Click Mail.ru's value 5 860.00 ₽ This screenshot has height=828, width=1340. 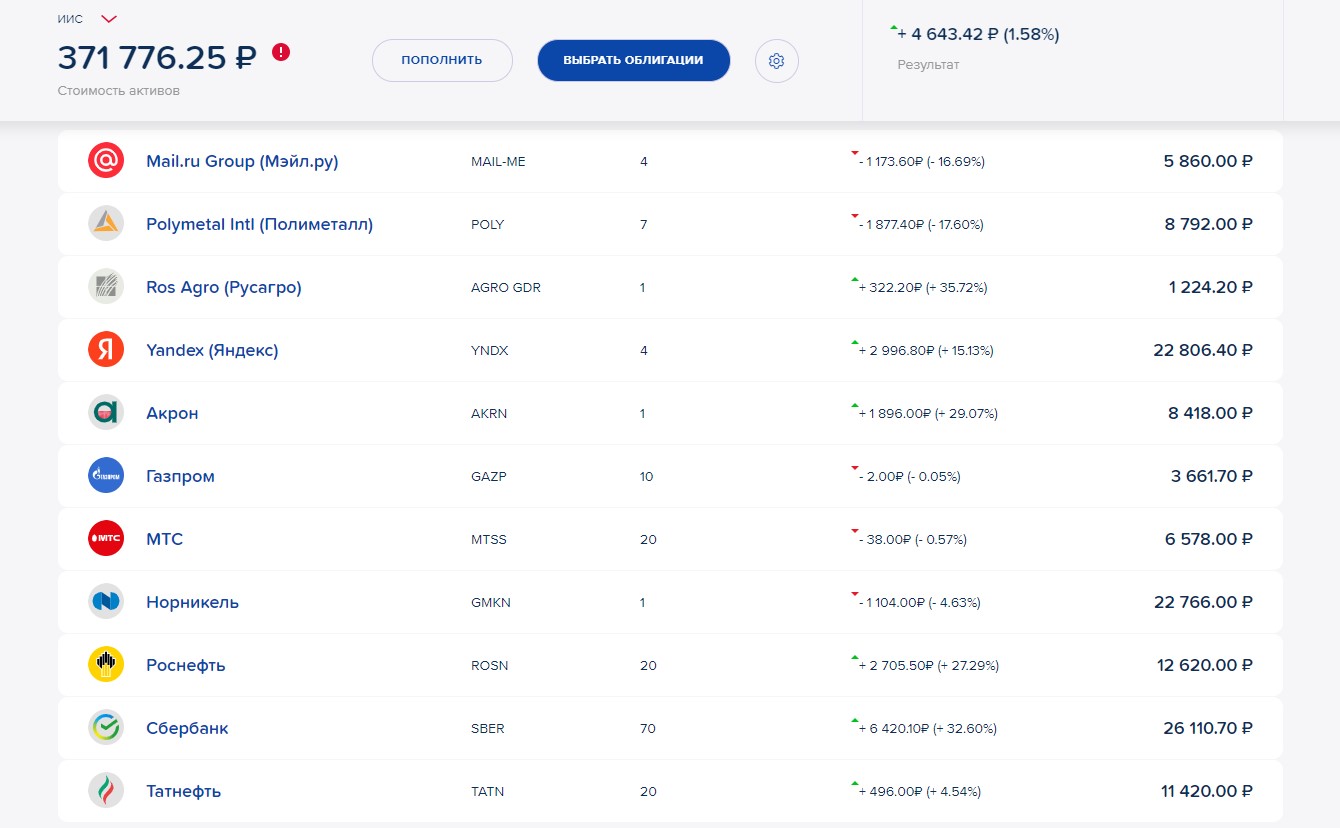[1208, 161]
